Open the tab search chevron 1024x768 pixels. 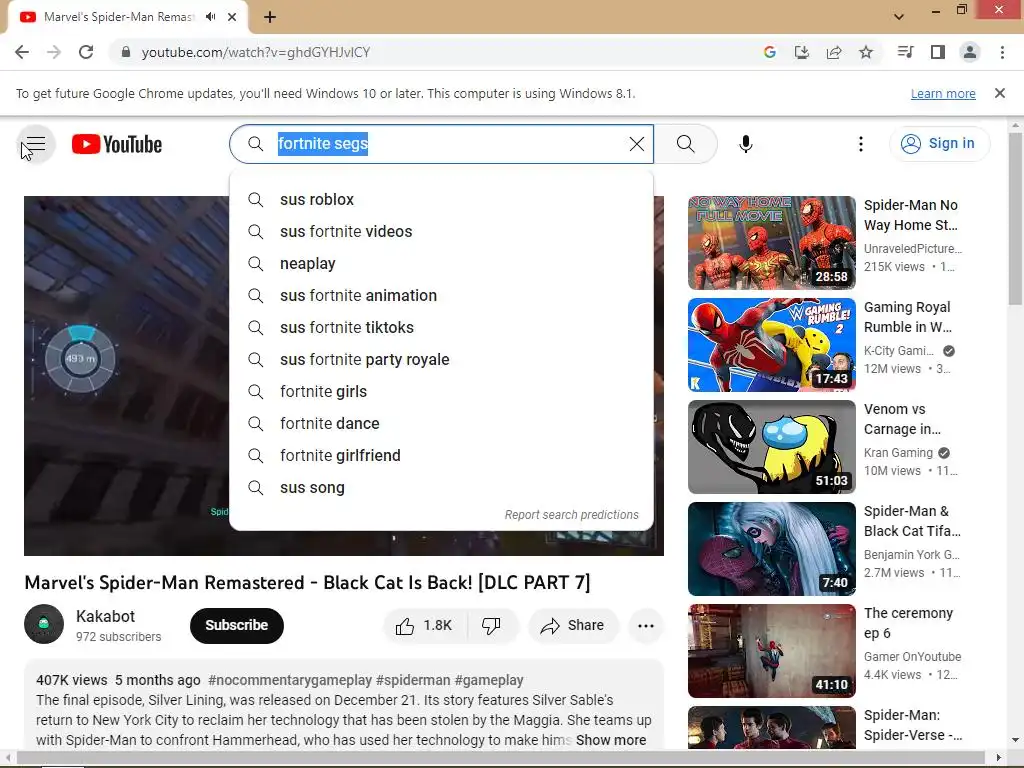click(x=899, y=17)
